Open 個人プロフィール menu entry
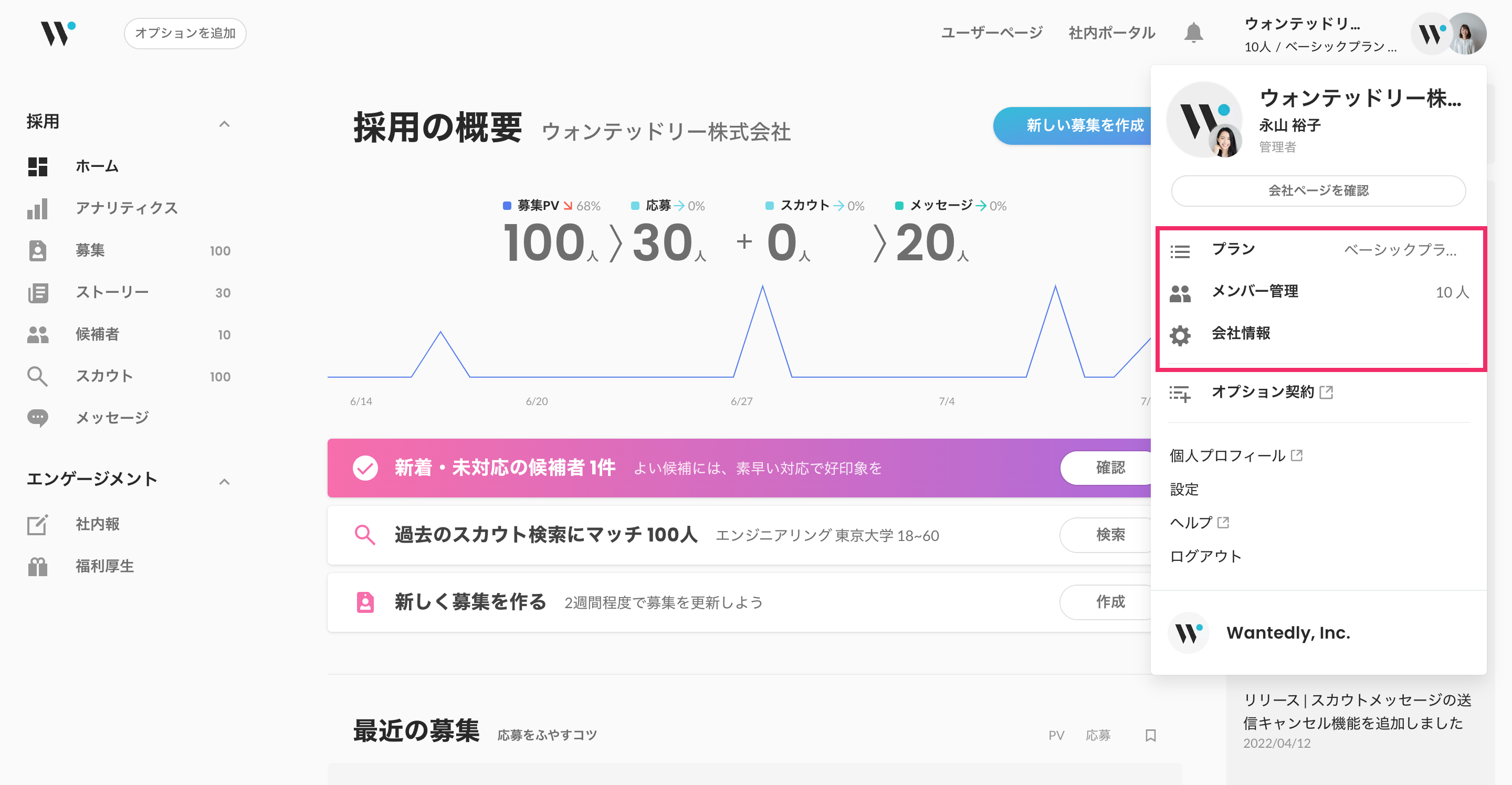 tap(1235, 455)
